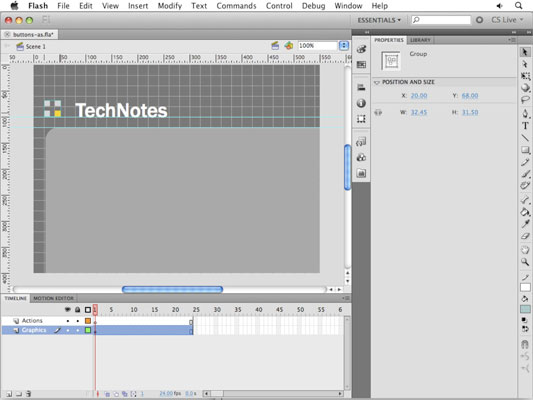The image size is (533, 400).
Task: Switch to the Library tab
Action: click(x=420, y=40)
